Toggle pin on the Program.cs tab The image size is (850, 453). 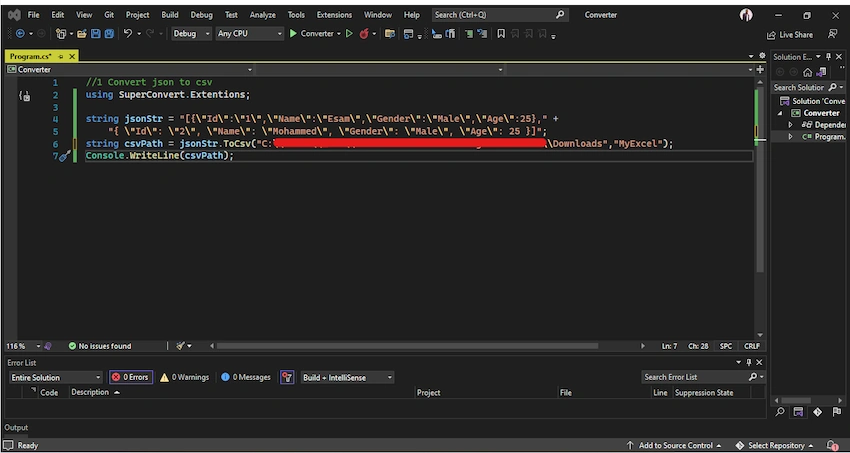click(x=61, y=56)
